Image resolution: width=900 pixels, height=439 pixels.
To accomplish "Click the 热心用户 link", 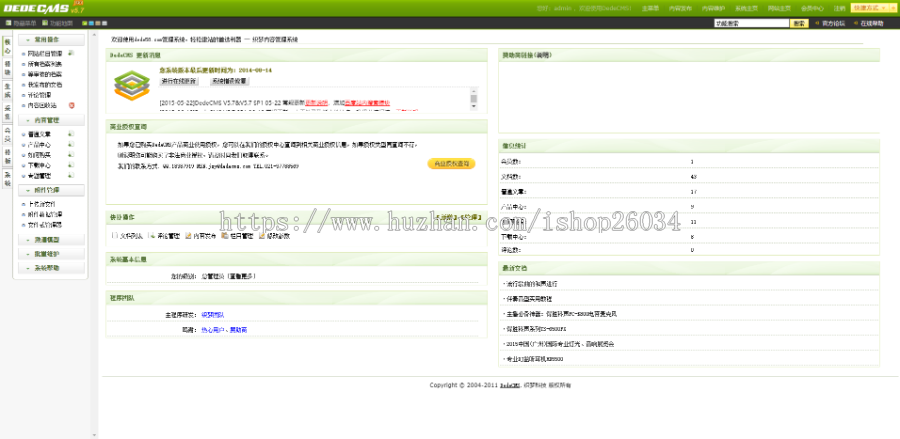I will click(212, 330).
